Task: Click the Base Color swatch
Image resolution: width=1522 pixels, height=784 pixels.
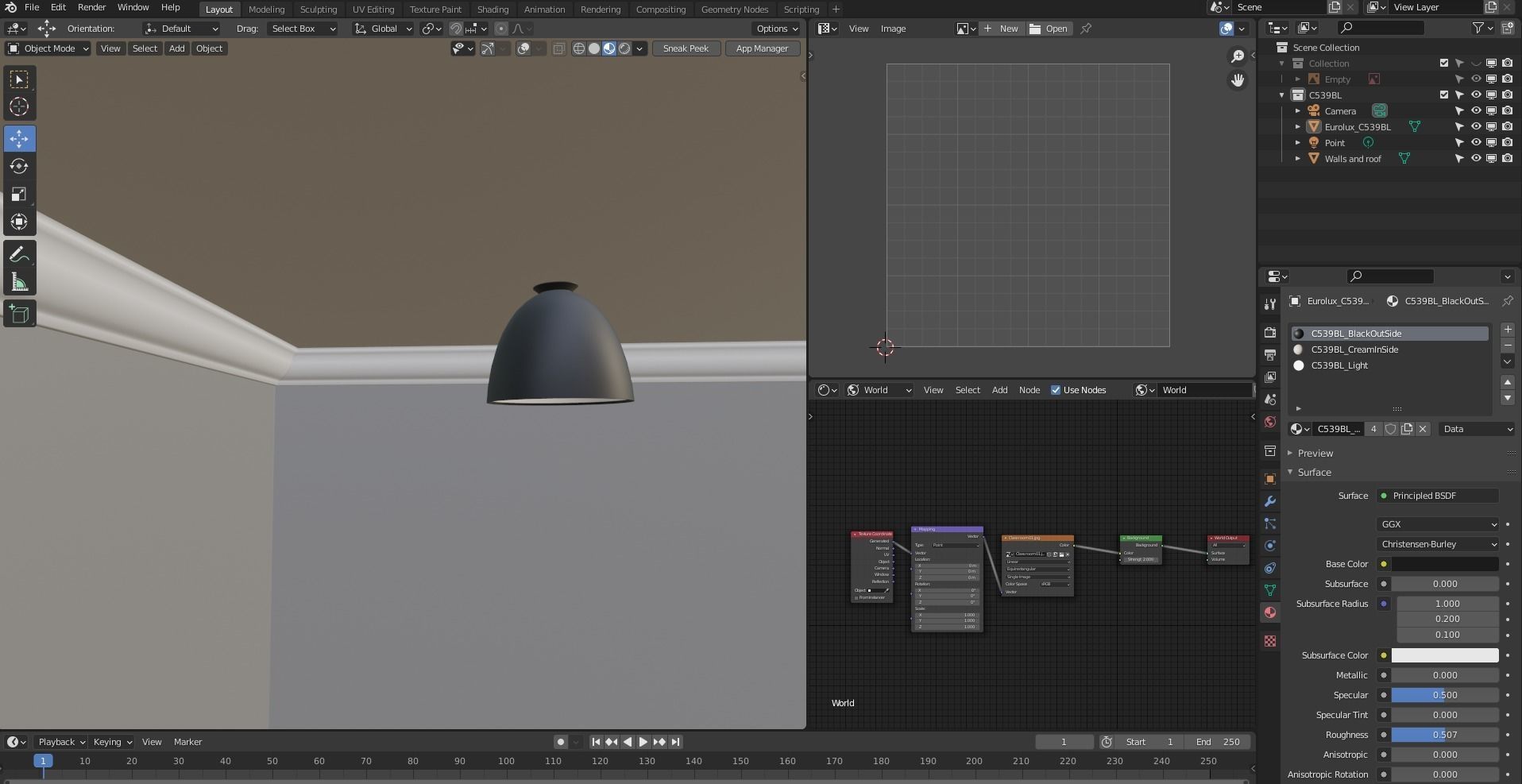Action: pos(1445,564)
